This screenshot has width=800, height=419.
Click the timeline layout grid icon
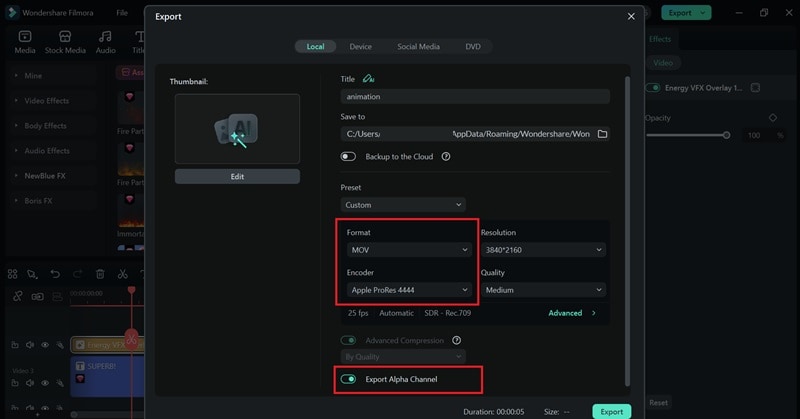[12, 274]
